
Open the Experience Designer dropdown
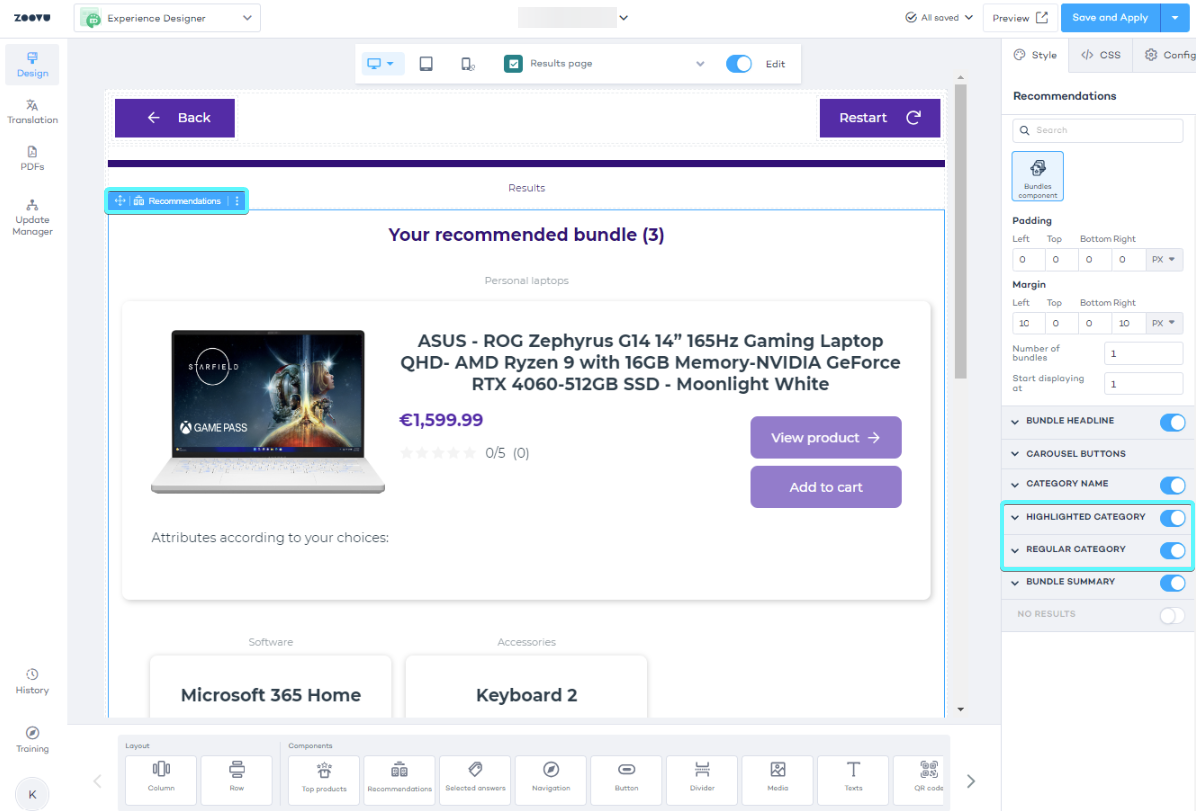pyautogui.click(x=168, y=18)
